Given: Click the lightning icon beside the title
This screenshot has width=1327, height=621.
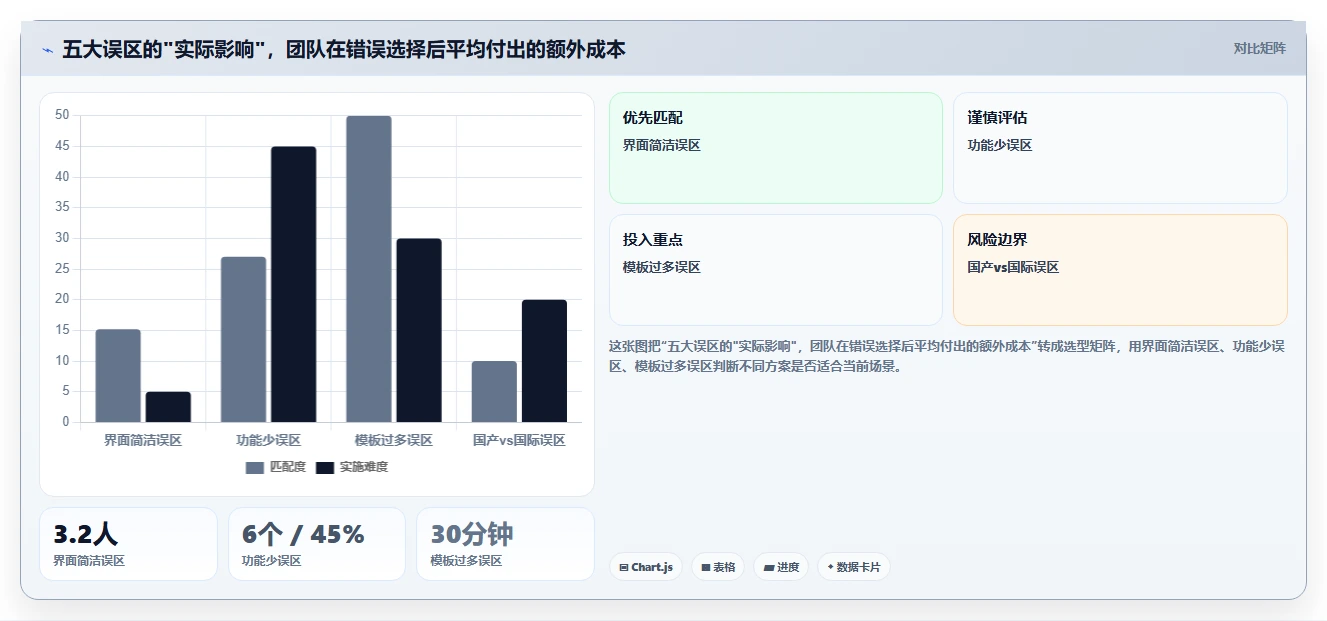Looking at the screenshot, I should click(x=47, y=50).
